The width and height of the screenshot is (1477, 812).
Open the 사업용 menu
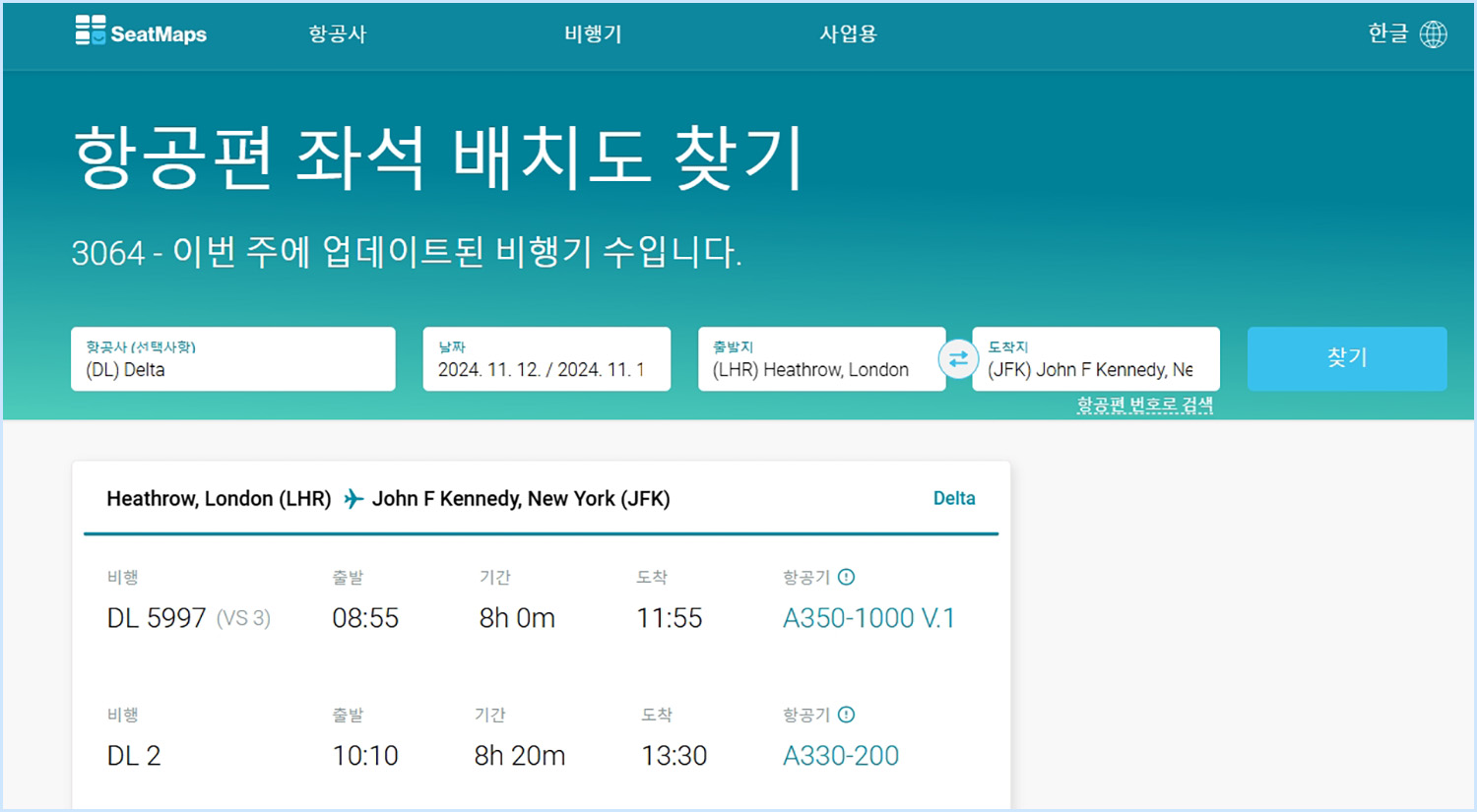tap(848, 33)
